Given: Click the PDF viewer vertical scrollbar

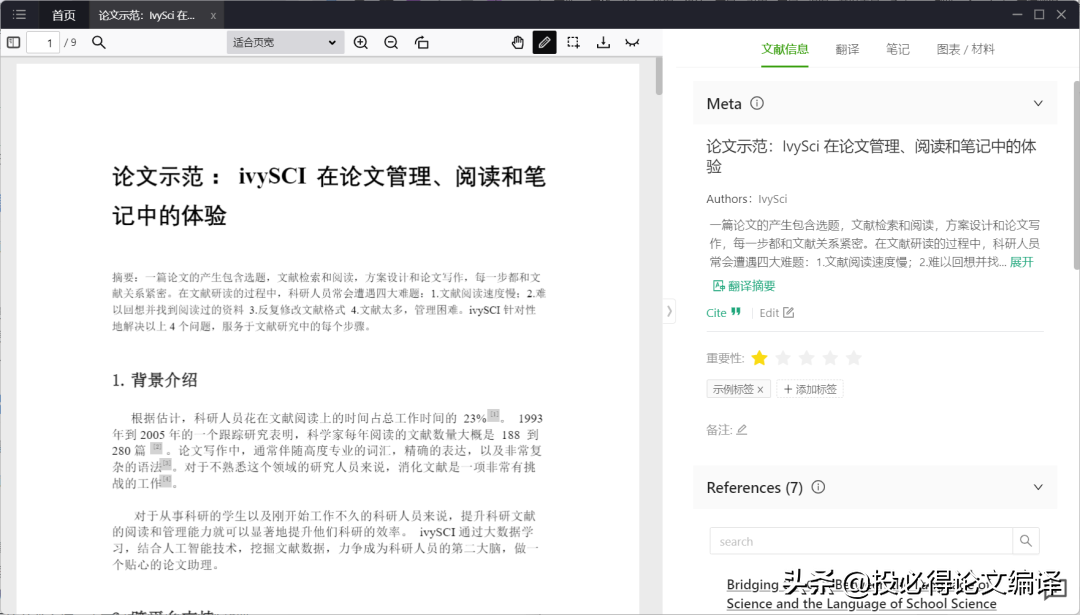Looking at the screenshot, I should point(658,76).
